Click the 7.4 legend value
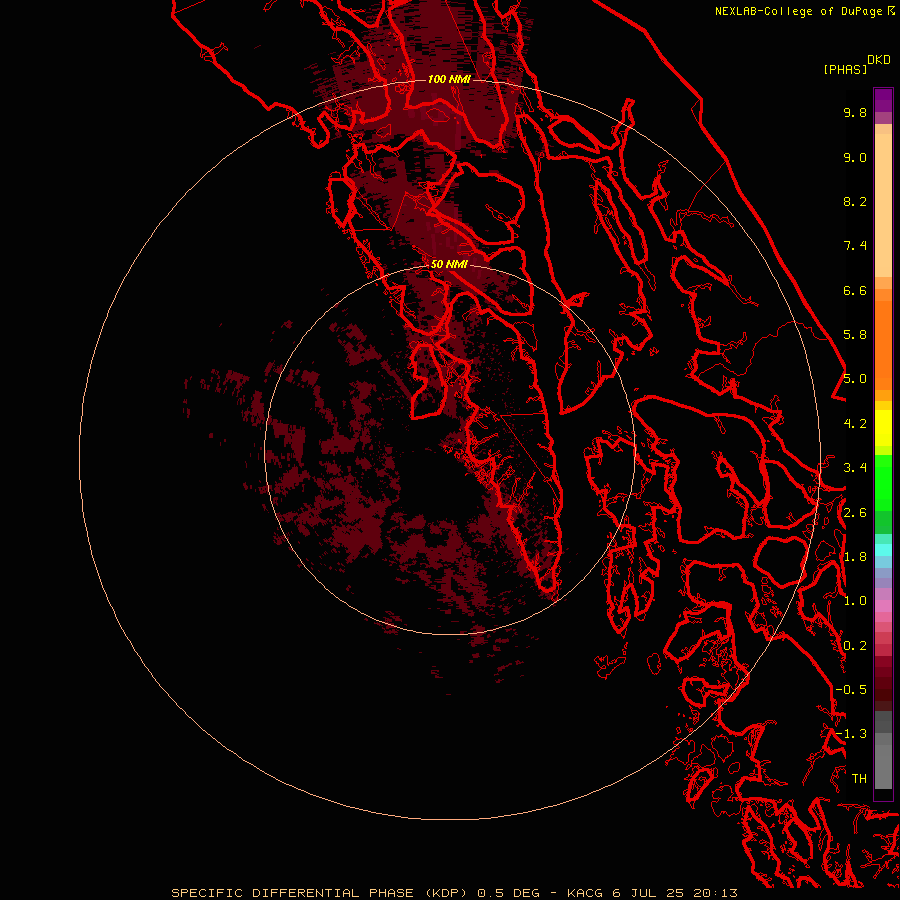The height and width of the screenshot is (900, 900). (x=855, y=246)
